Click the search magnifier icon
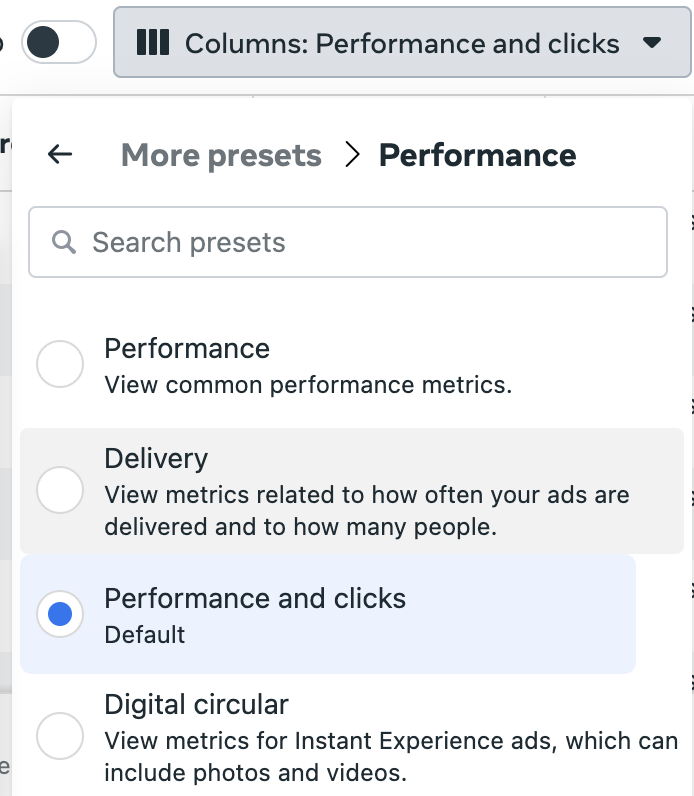 pyautogui.click(x=64, y=242)
